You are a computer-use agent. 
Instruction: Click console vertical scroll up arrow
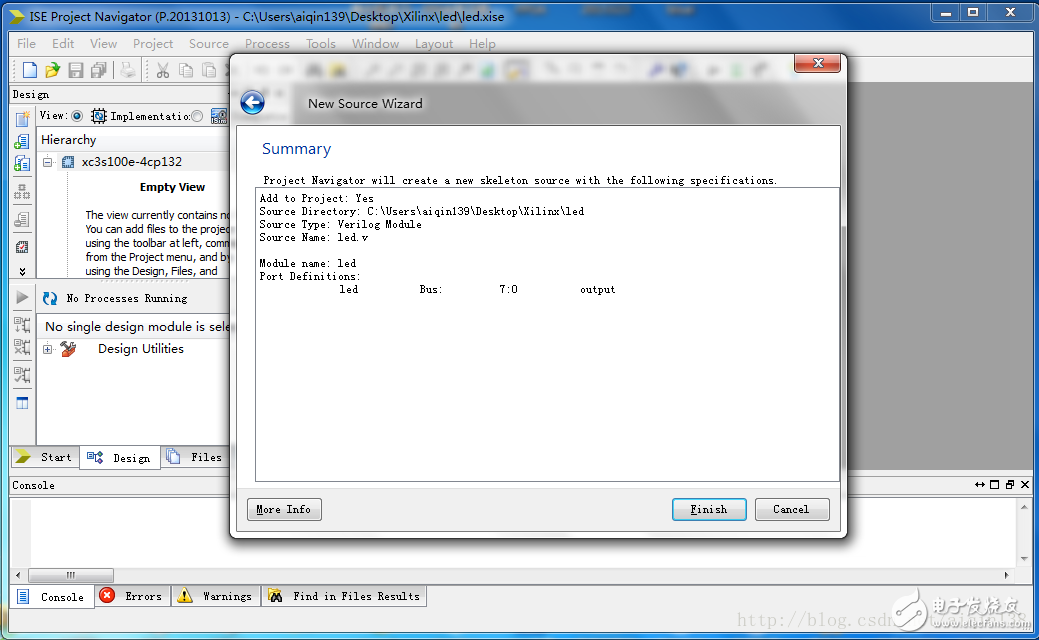[1024, 507]
